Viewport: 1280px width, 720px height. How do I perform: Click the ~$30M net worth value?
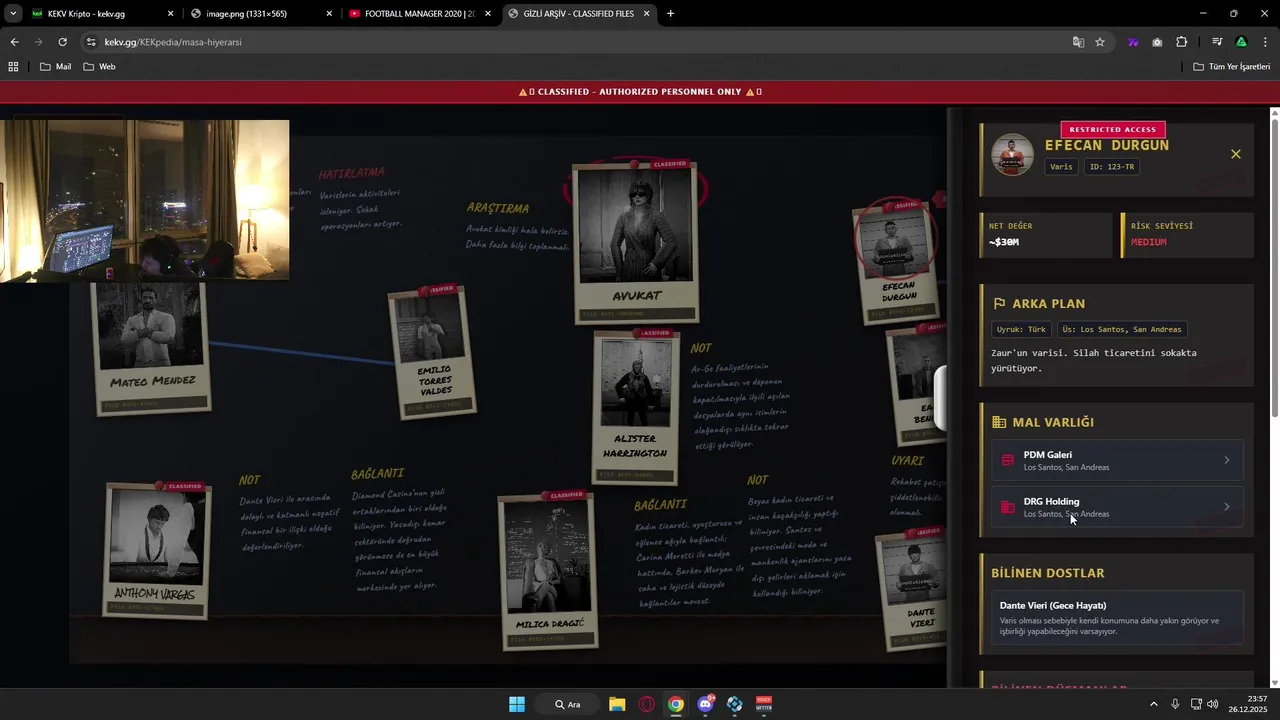pyautogui.click(x=1004, y=242)
